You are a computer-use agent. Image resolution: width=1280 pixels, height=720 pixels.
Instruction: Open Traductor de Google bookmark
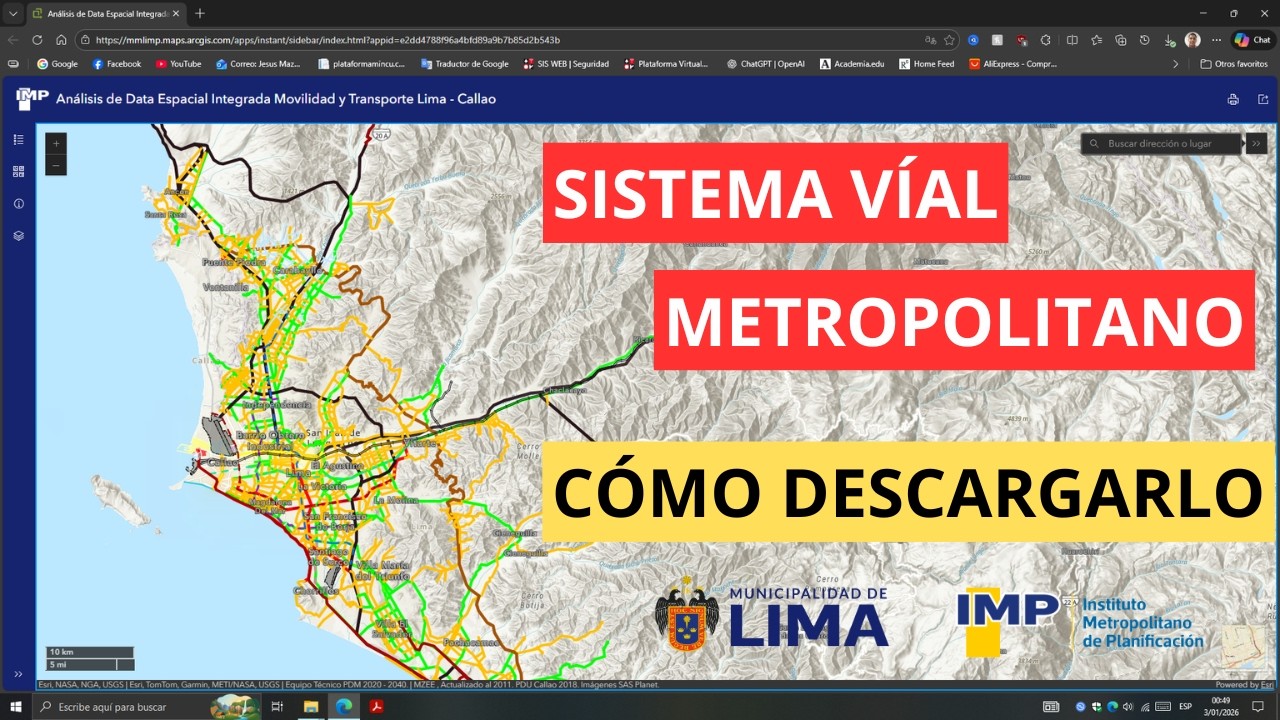465,64
